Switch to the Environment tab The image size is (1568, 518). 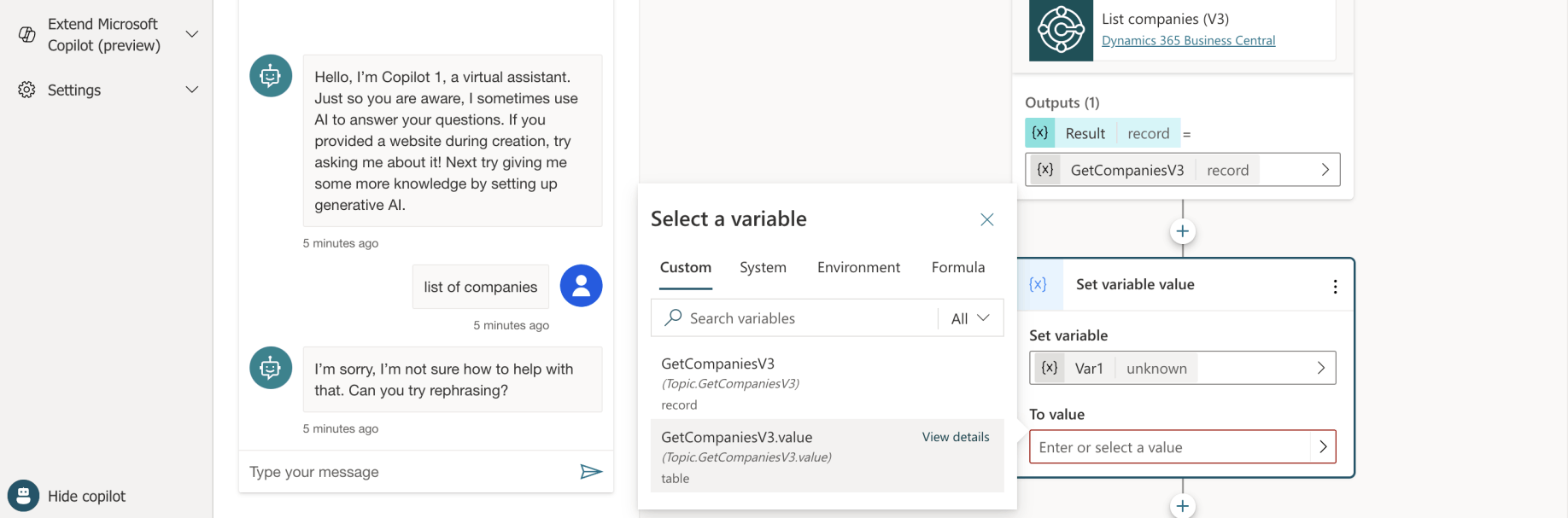pyautogui.click(x=858, y=267)
